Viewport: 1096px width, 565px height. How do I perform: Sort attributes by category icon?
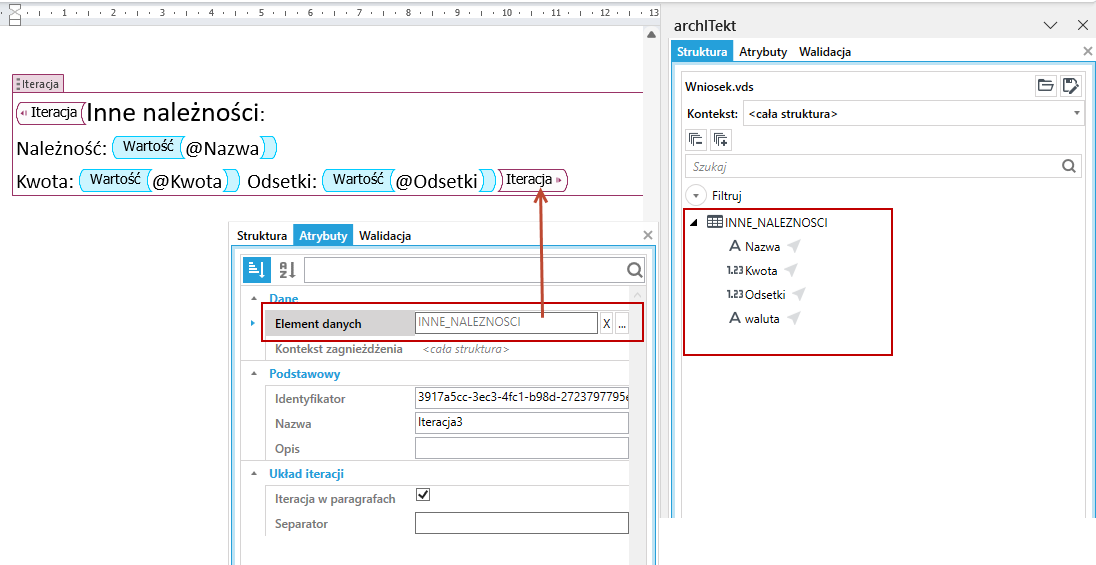[x=257, y=269]
